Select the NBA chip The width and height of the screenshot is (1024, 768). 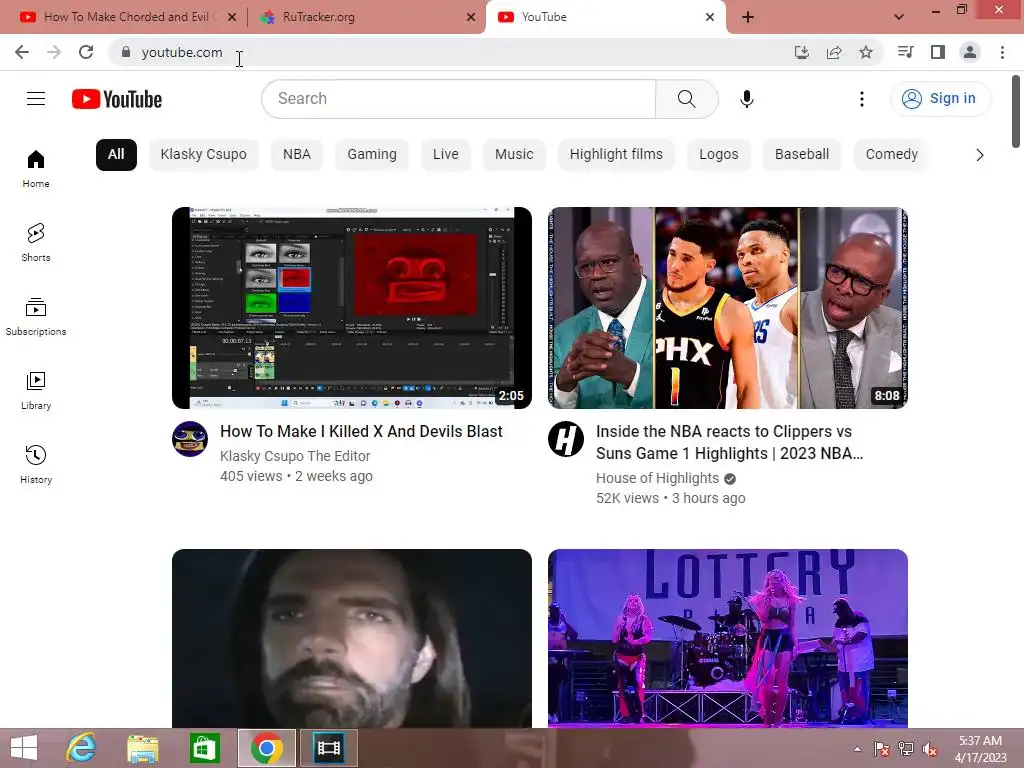click(x=297, y=155)
